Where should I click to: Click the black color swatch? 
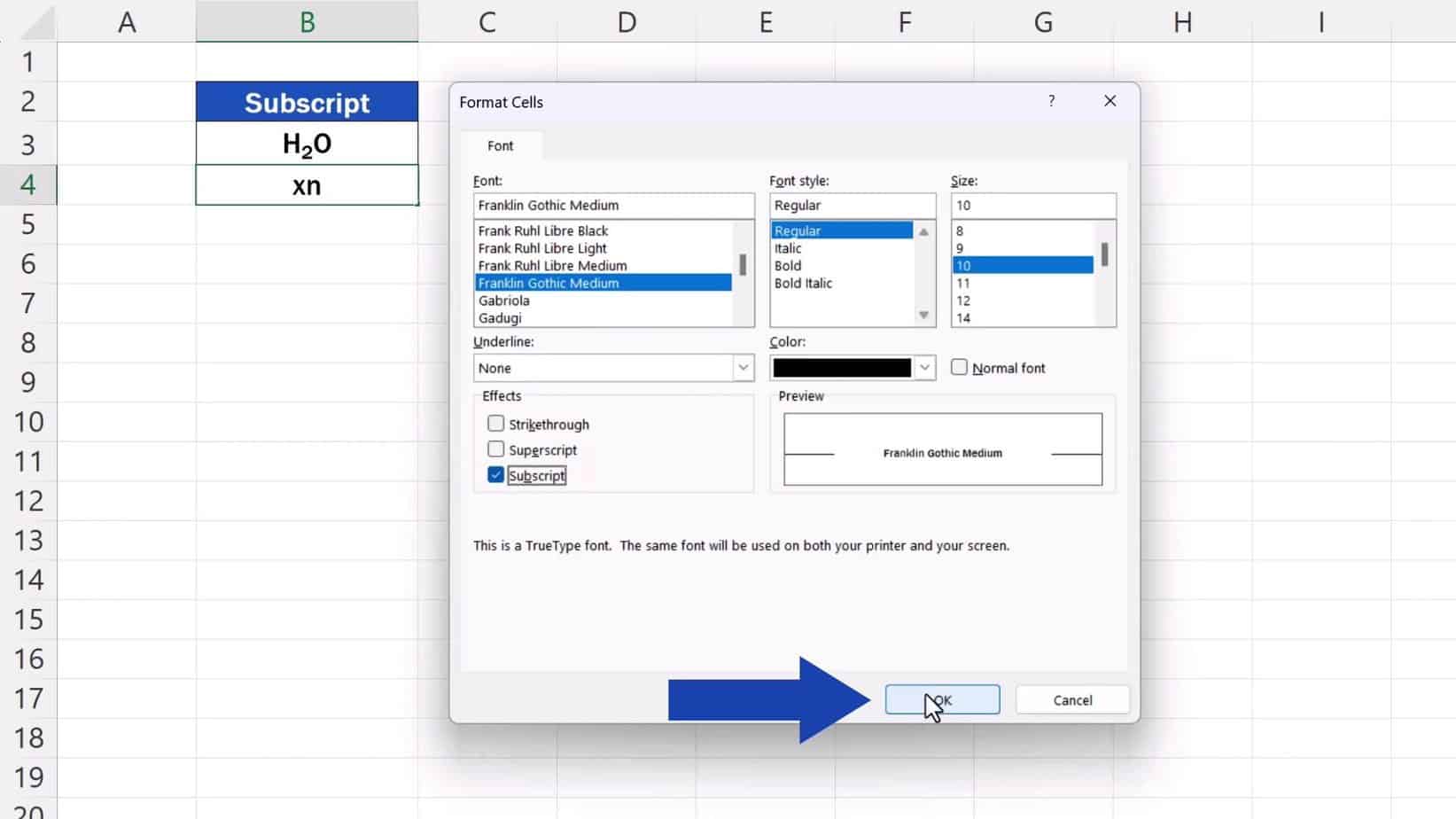click(842, 368)
